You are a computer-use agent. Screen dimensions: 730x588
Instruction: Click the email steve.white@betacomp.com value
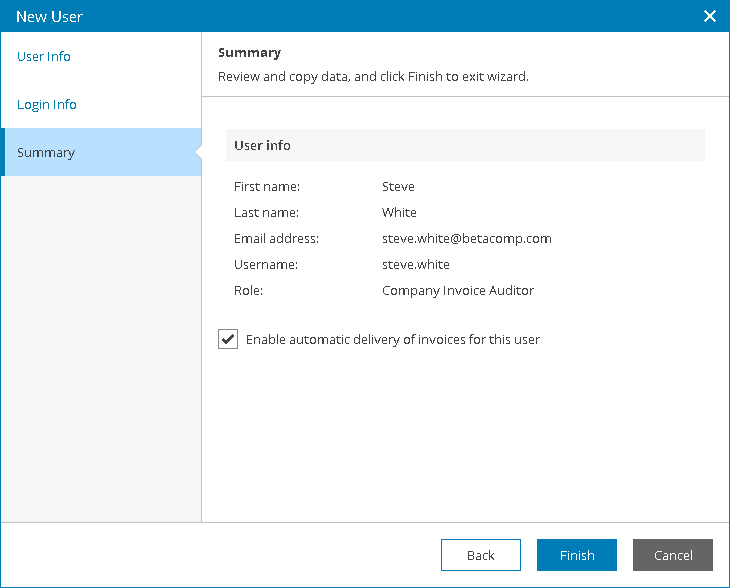466,239
